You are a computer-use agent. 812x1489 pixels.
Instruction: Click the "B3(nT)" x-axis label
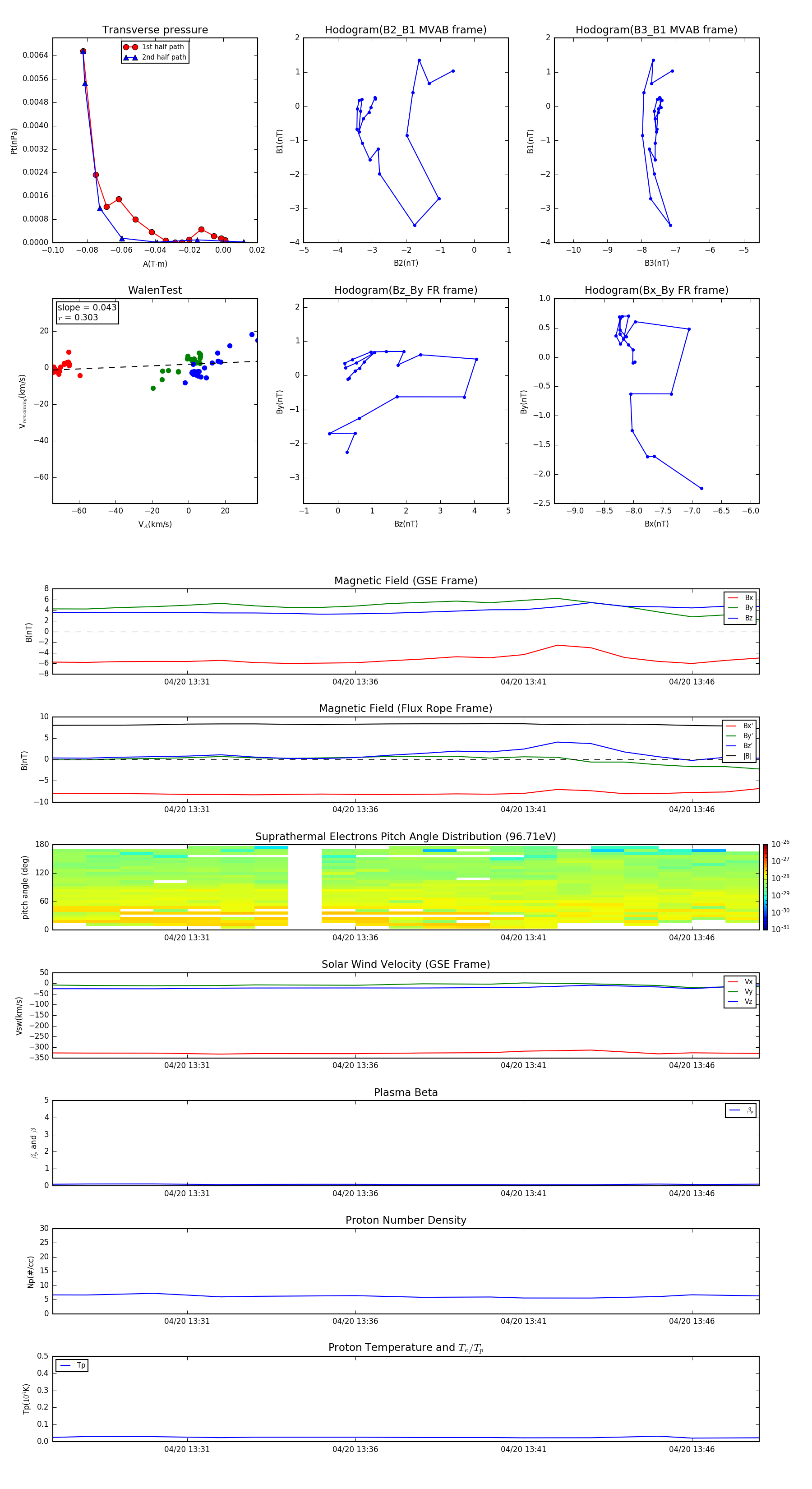click(656, 263)
